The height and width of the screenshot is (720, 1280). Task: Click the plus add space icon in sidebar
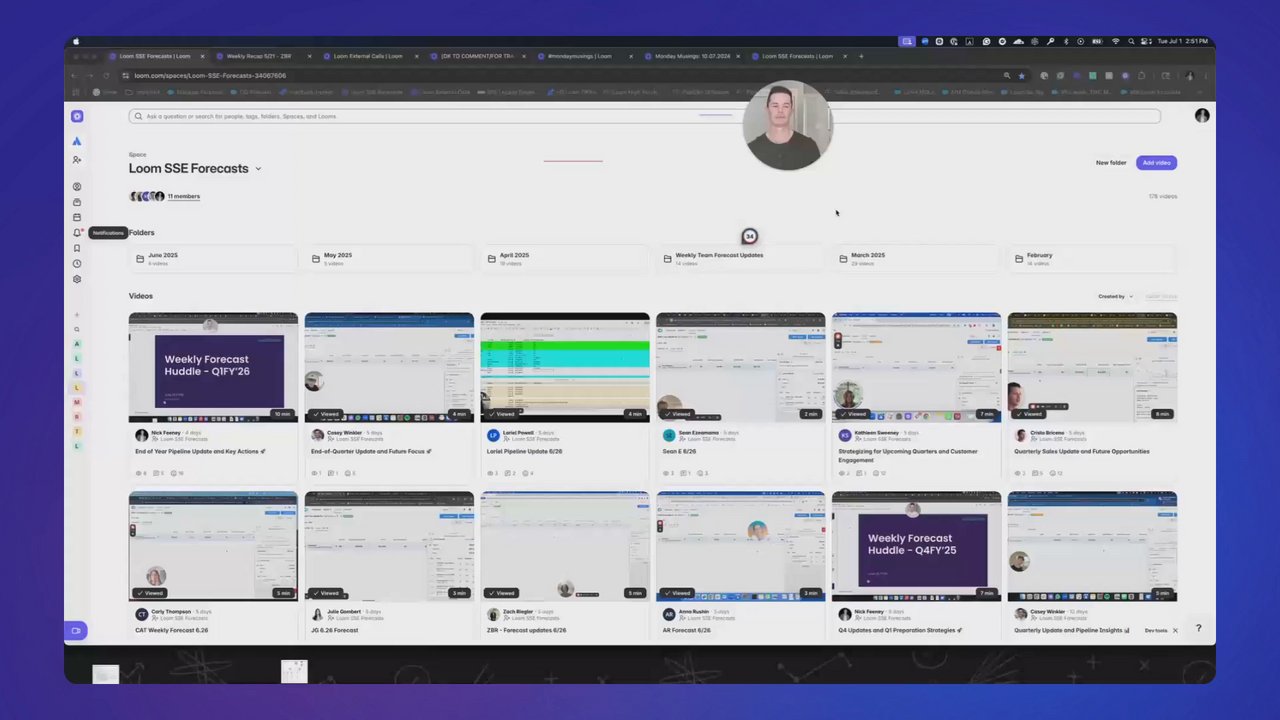click(x=77, y=315)
